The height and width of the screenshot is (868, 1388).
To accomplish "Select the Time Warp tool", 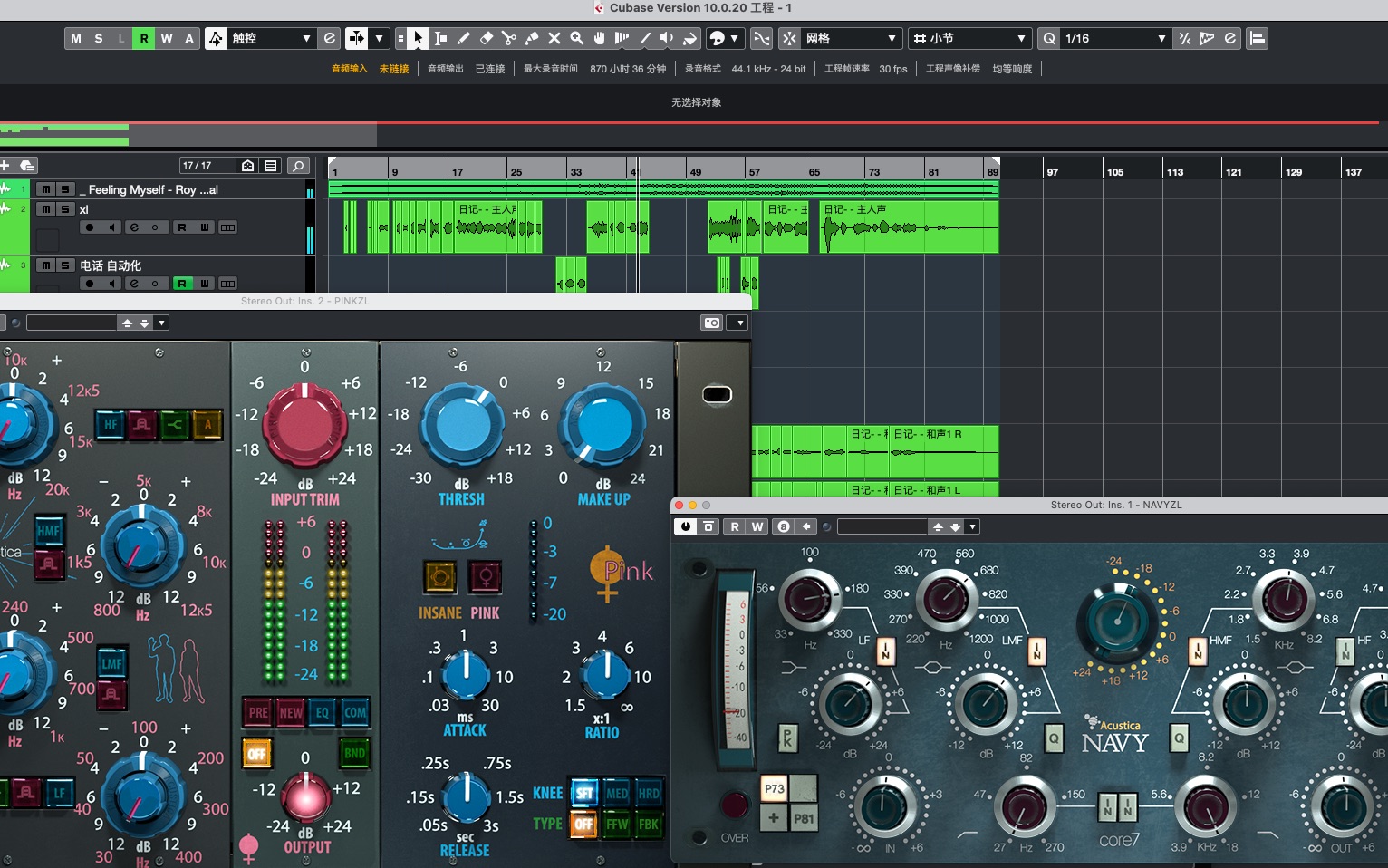I will point(622,38).
